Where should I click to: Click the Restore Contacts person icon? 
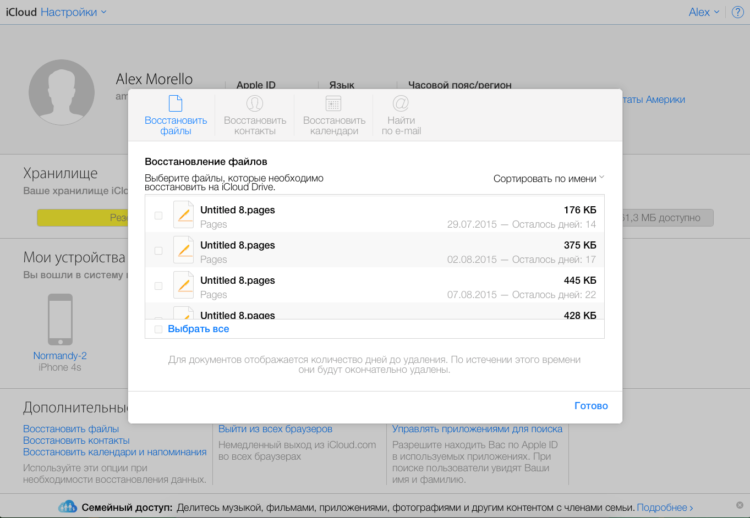coord(254,103)
